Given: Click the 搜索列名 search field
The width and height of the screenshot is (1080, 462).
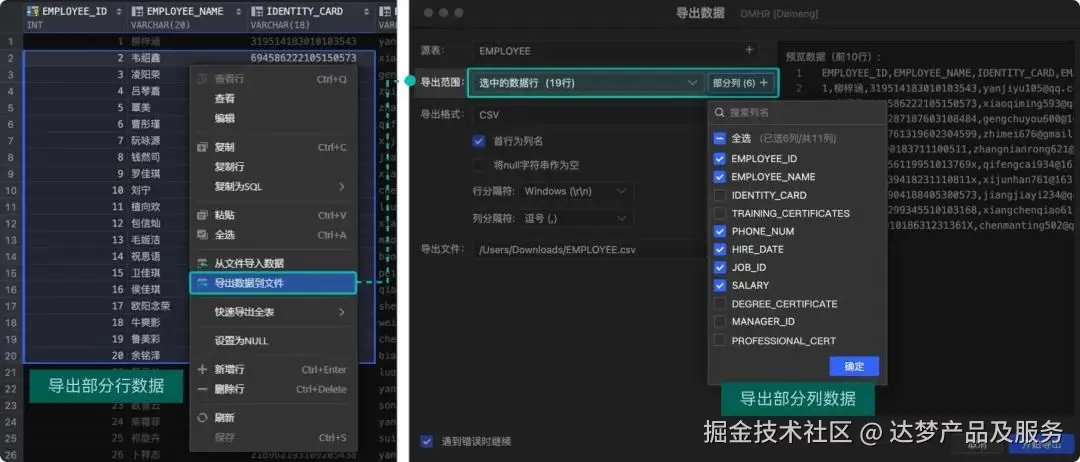Looking at the screenshot, I should (x=797, y=112).
